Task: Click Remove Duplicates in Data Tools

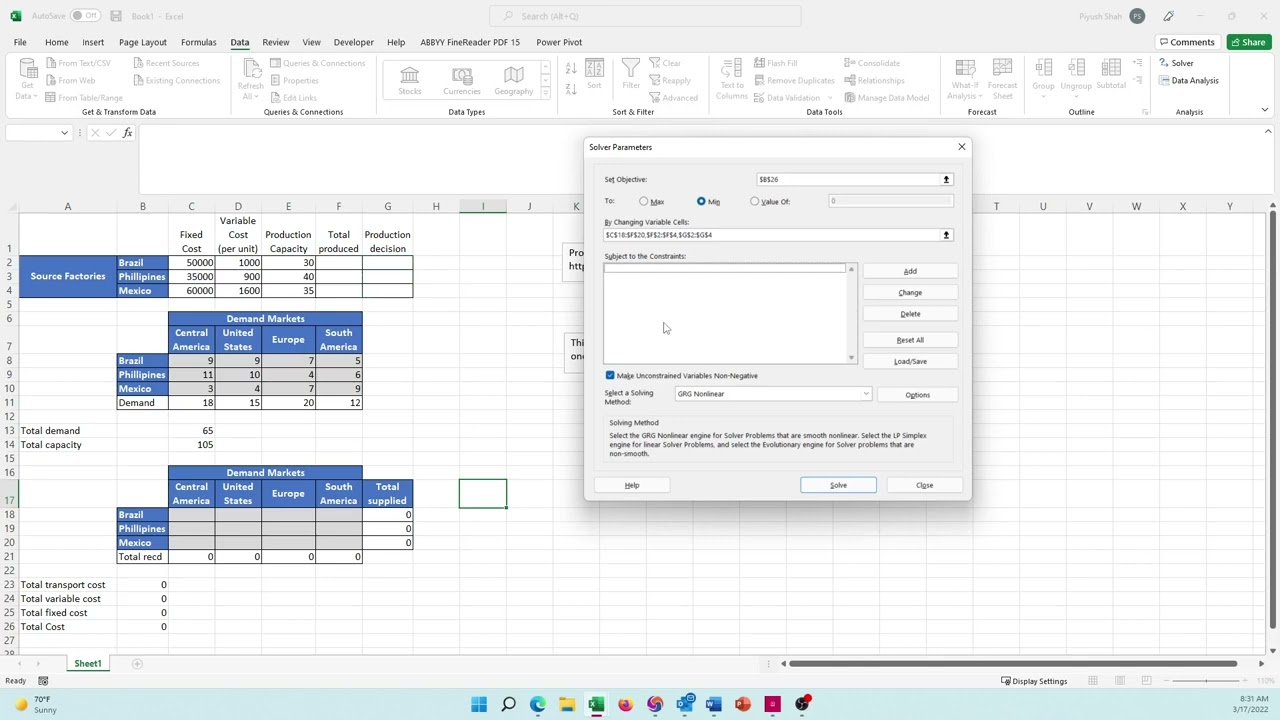Action: [794, 80]
